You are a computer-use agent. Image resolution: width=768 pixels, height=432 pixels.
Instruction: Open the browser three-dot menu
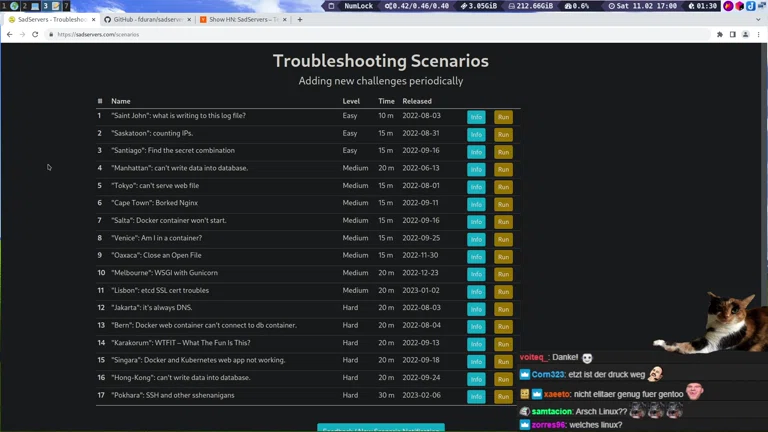click(758, 34)
